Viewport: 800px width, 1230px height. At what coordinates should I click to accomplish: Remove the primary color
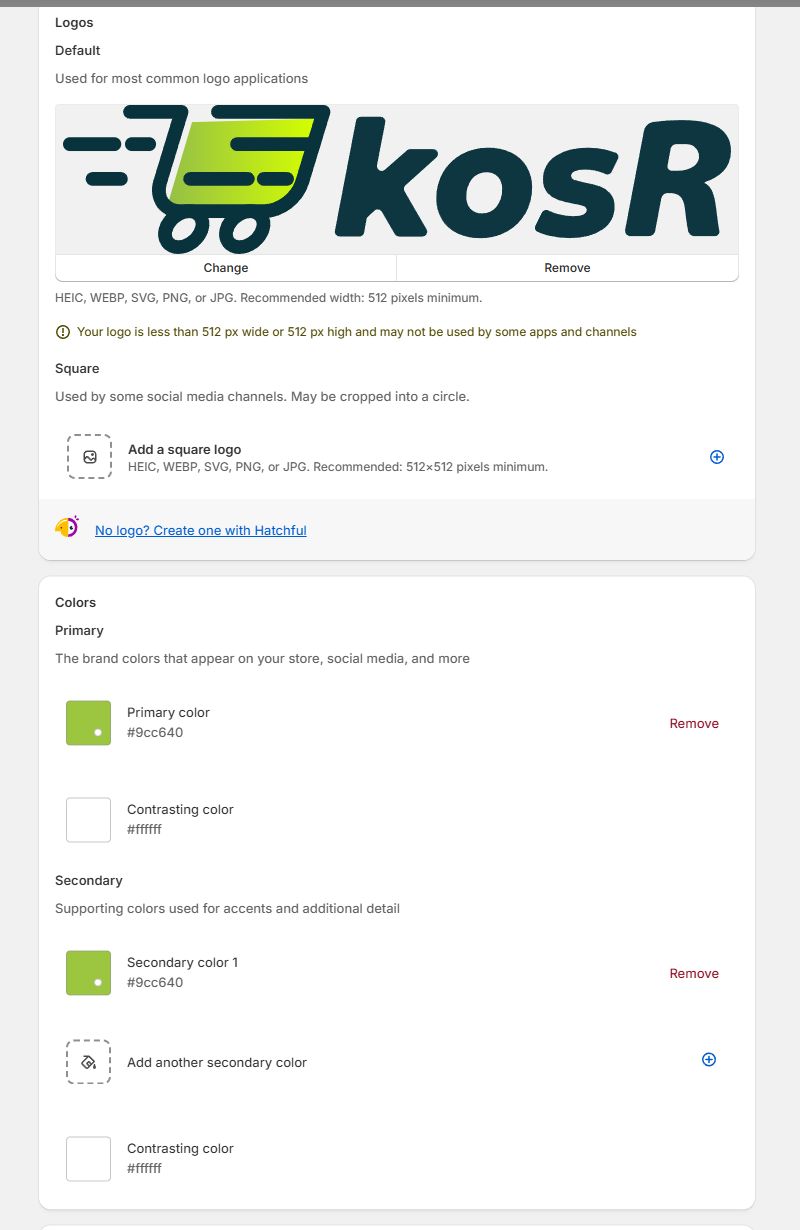pyautogui.click(x=694, y=724)
